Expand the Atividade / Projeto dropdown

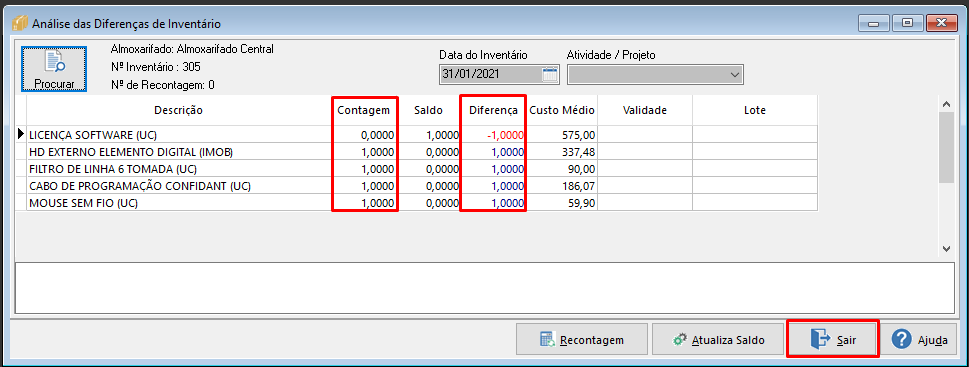[735, 75]
